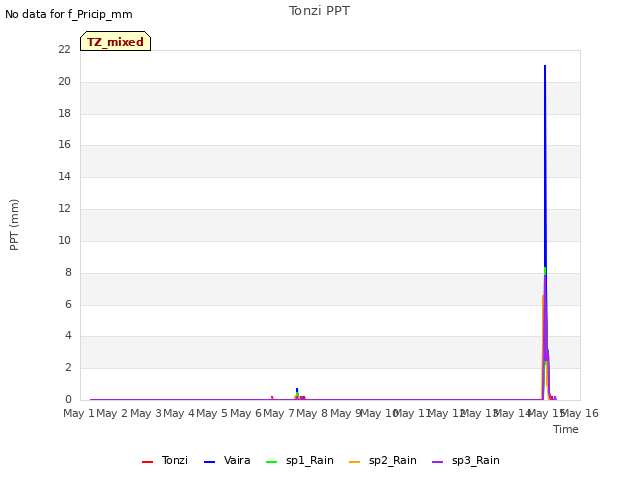
Task: Click the tall blue Vaira spike peak
Action: coord(545,66)
